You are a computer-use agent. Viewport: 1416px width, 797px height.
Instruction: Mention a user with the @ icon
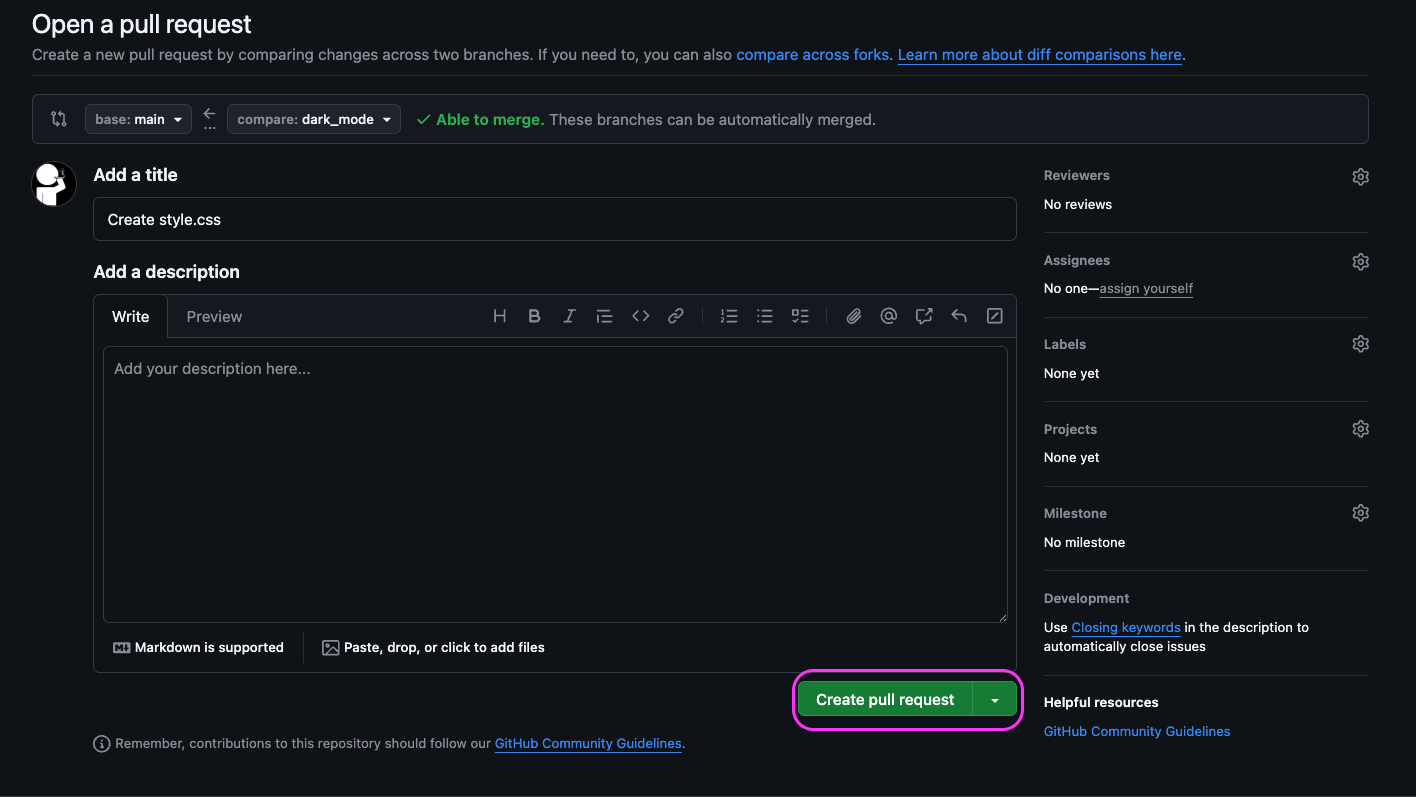[x=888, y=315]
